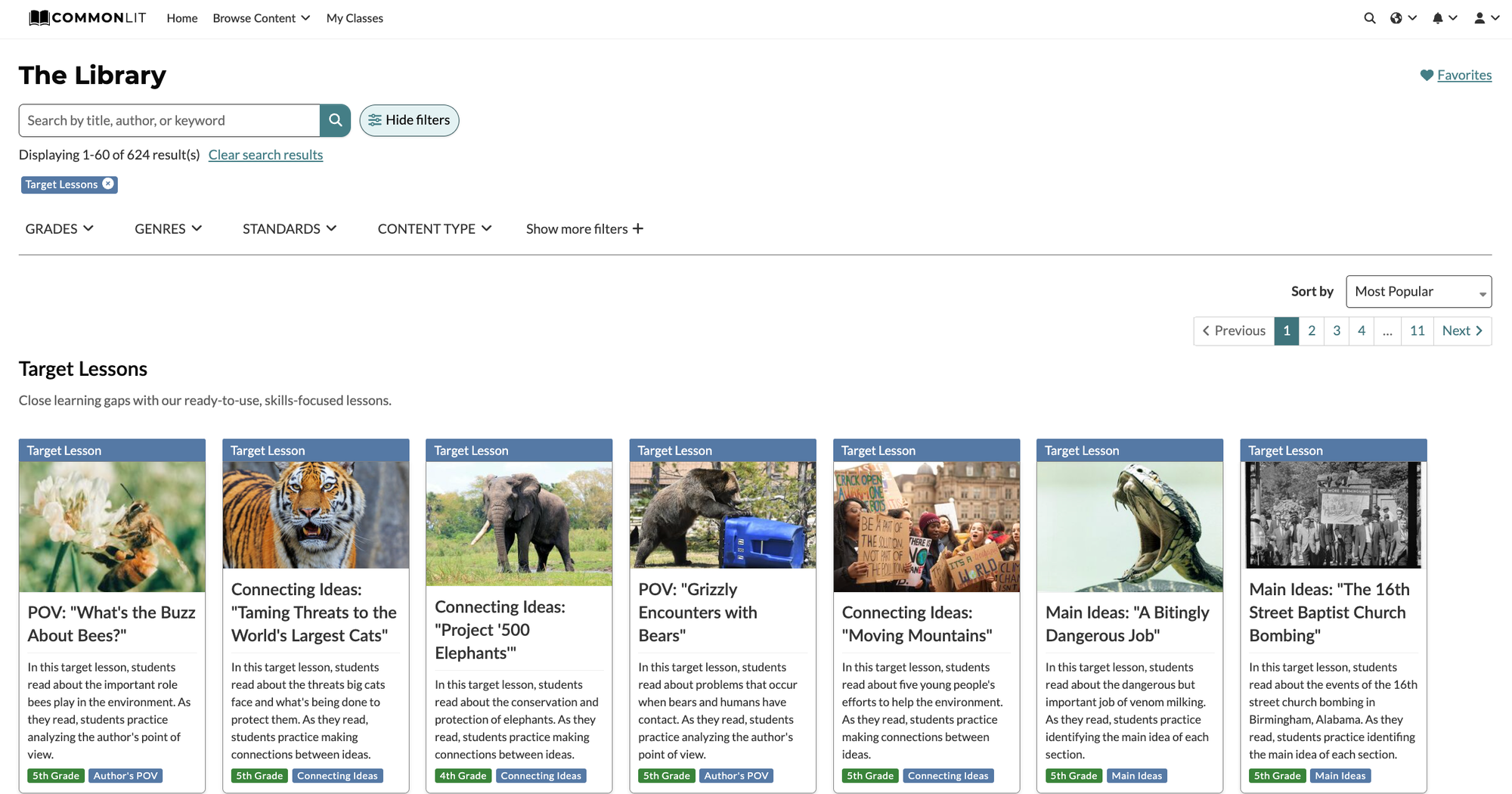This screenshot has height=794, width=1512.
Task: Select page 1 in pagination
Action: pos(1287,331)
